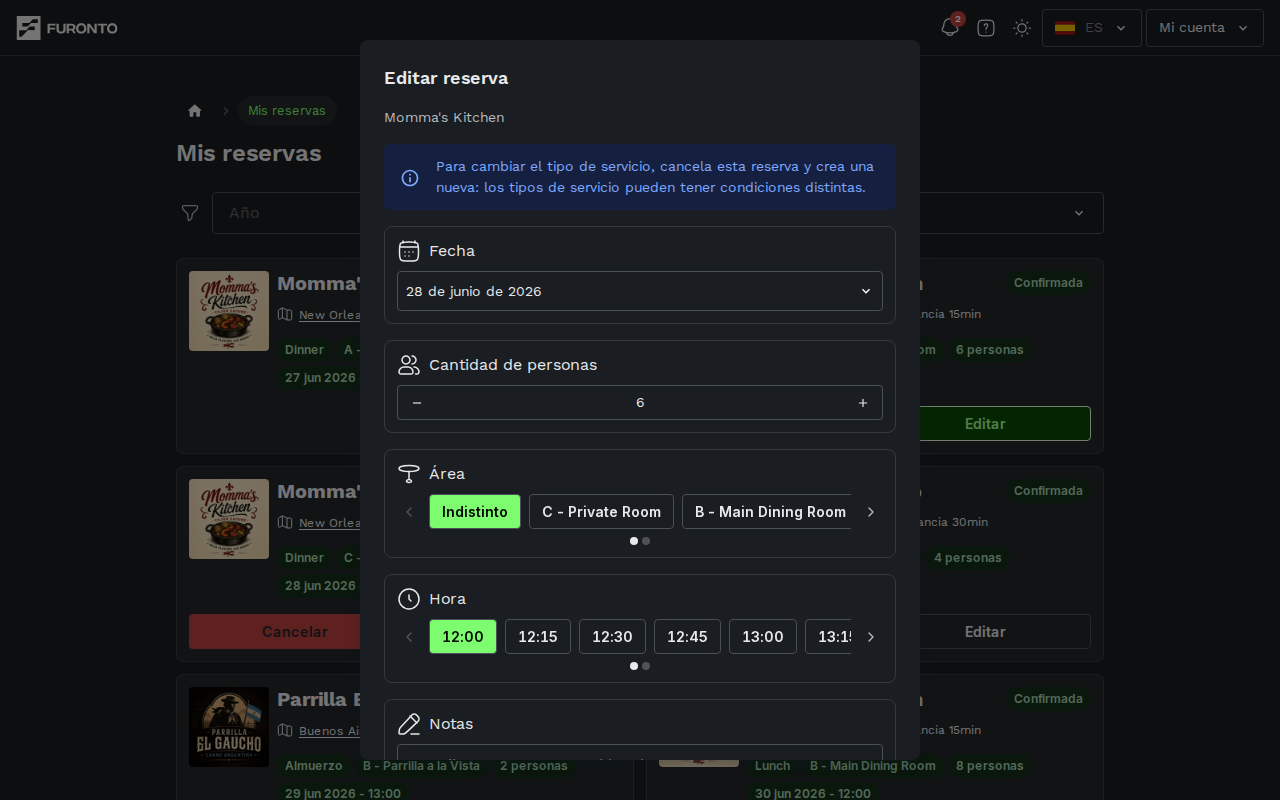Viewport: 1280px width, 800px height.
Task: Click the B - Parrilla a la Vista tag
Action: [x=421, y=766]
